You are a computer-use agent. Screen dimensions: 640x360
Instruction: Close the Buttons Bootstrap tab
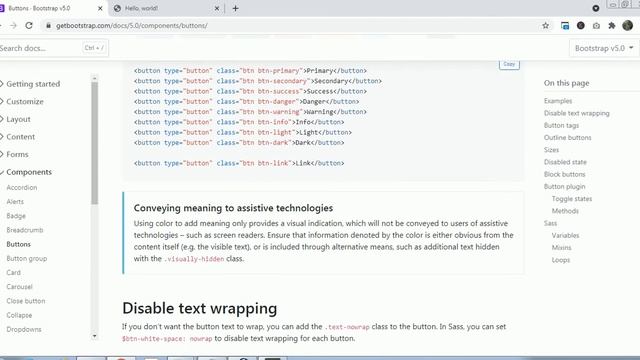tap(100, 8)
